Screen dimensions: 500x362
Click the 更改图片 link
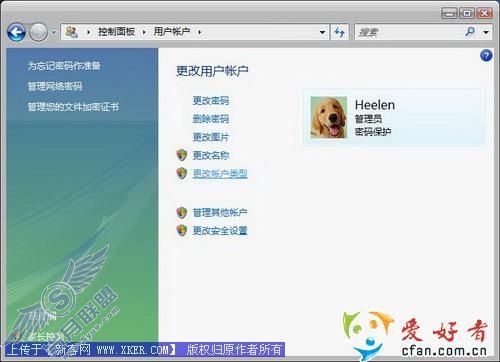tap(211, 137)
